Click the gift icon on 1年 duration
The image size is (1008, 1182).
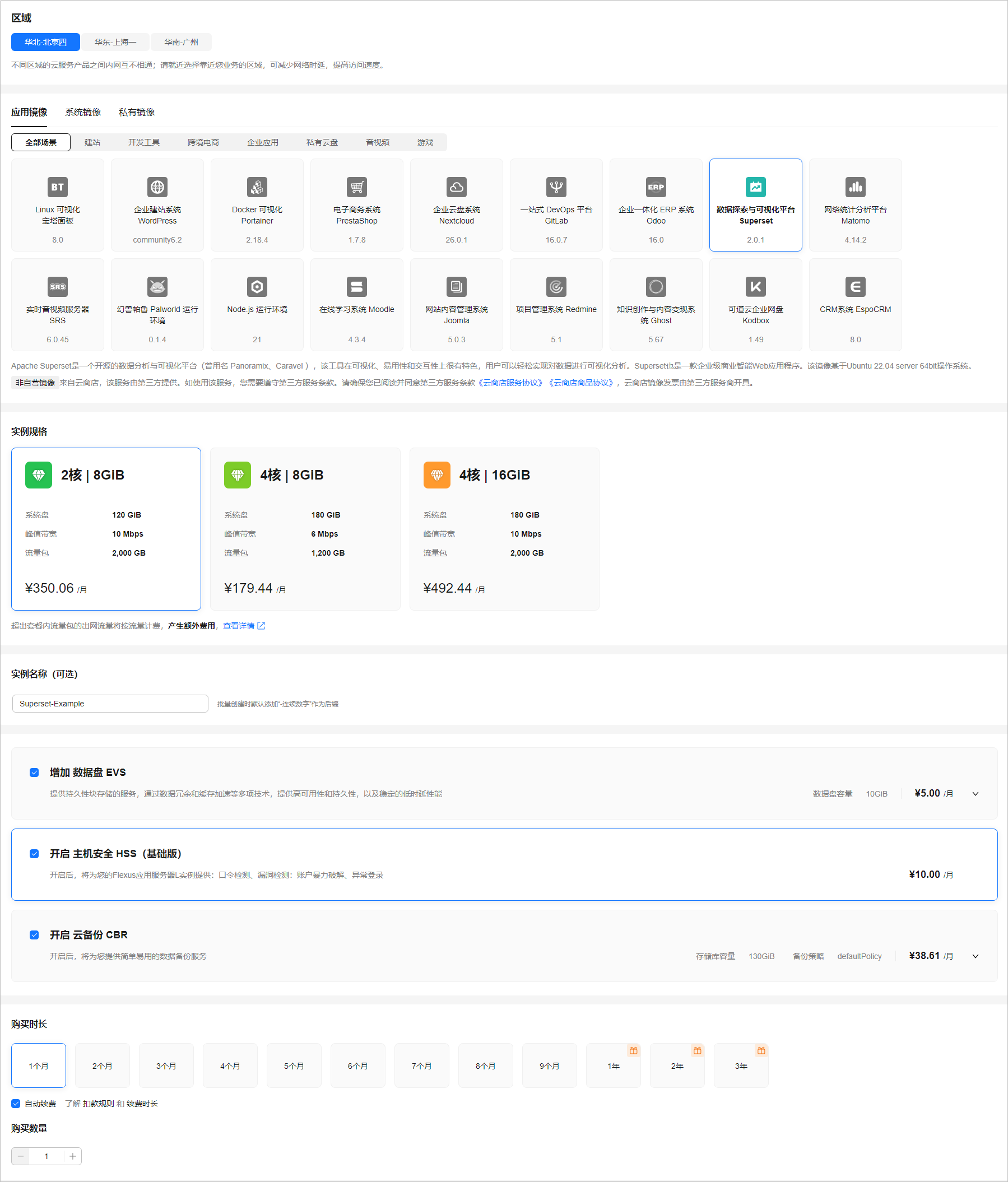tap(634, 1051)
